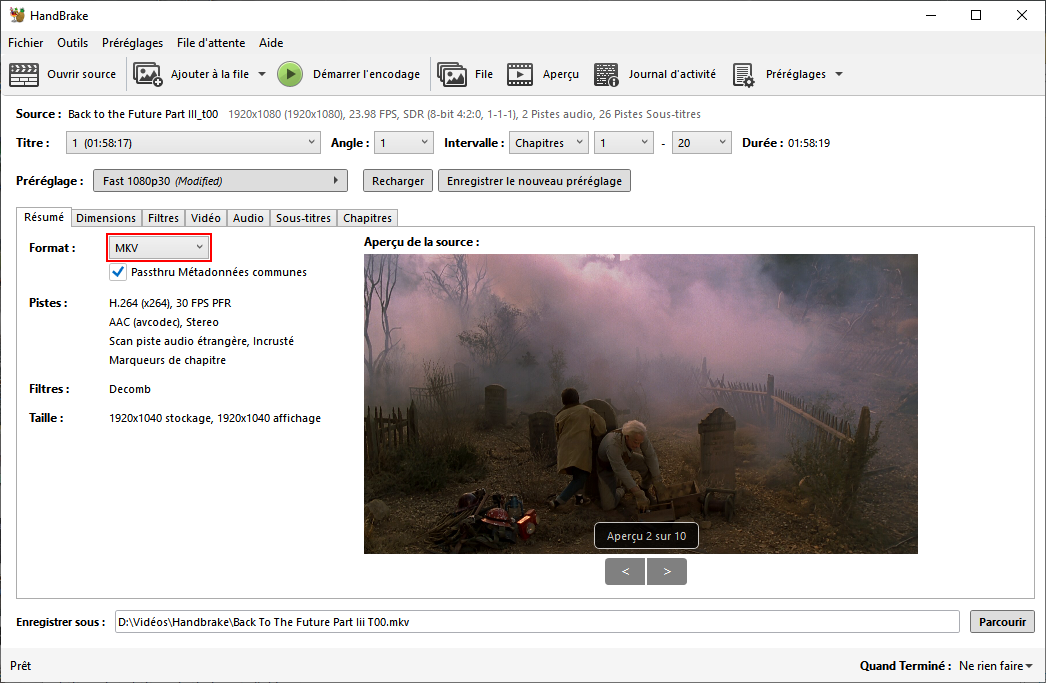Click the Ajouter à la file icon
Screen dimensions: 1046x683
point(148,74)
